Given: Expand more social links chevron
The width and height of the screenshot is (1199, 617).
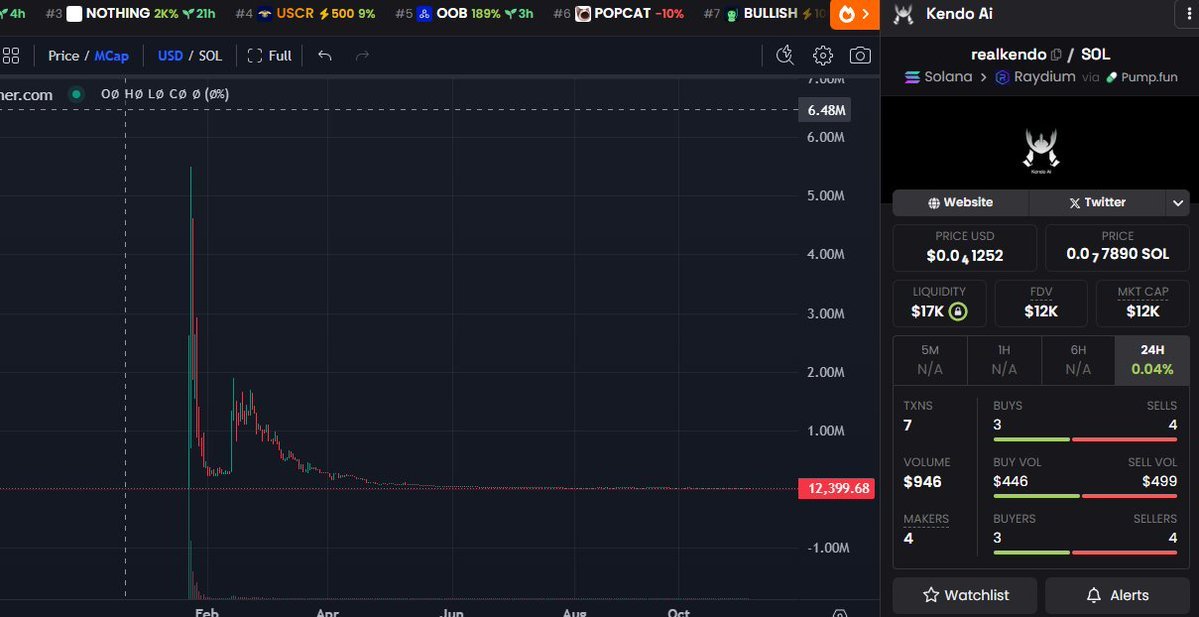Looking at the screenshot, I should (x=1178, y=203).
